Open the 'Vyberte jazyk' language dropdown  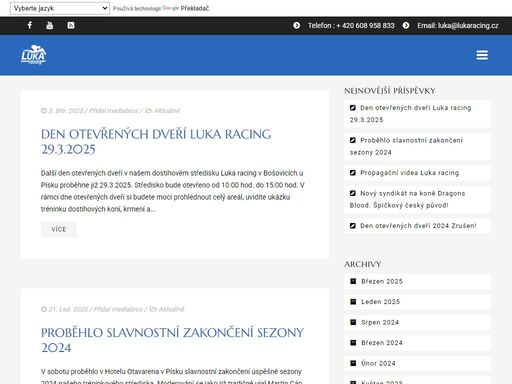click(x=60, y=8)
